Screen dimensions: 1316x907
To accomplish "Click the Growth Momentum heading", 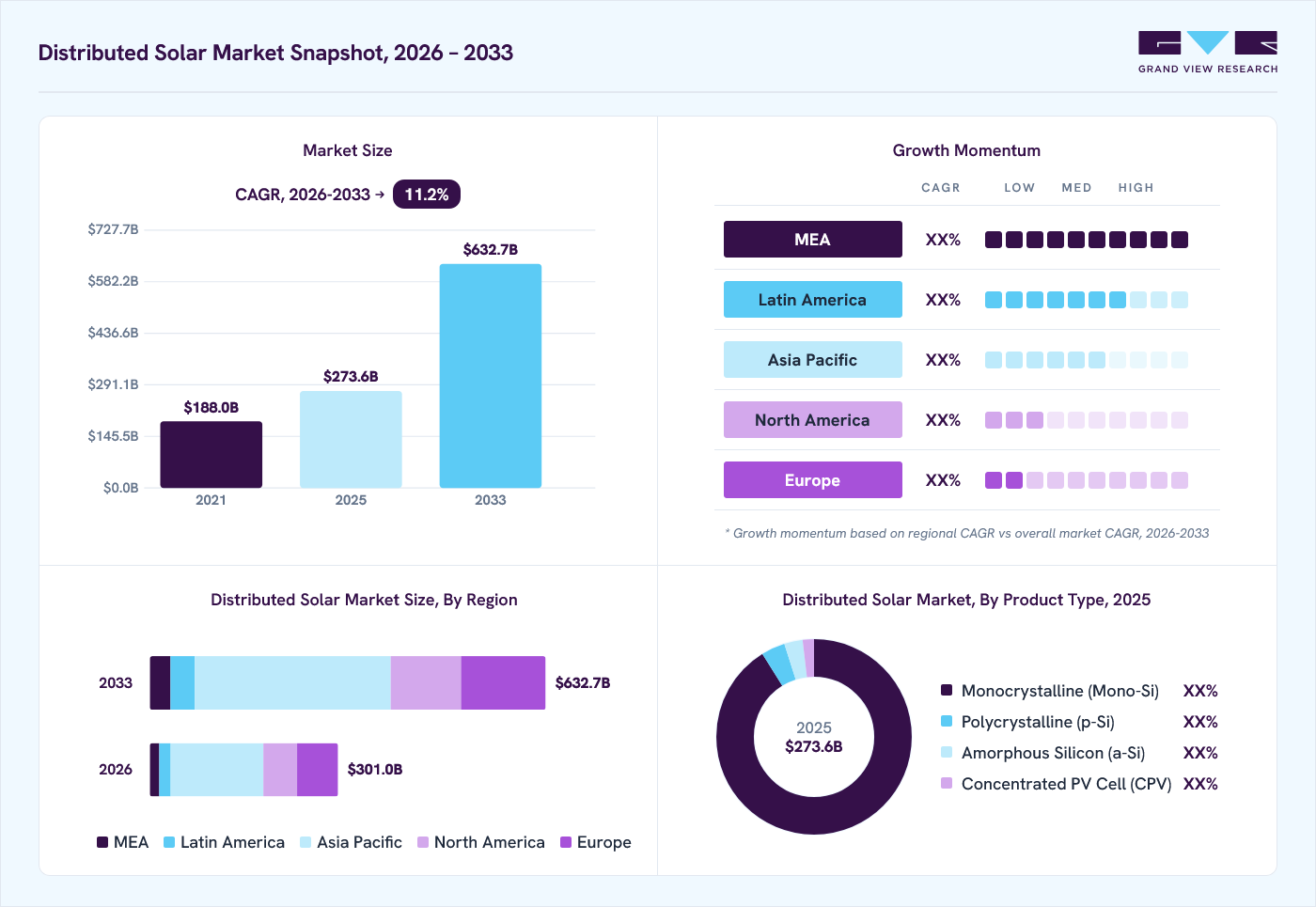I will pyautogui.click(x=966, y=150).
